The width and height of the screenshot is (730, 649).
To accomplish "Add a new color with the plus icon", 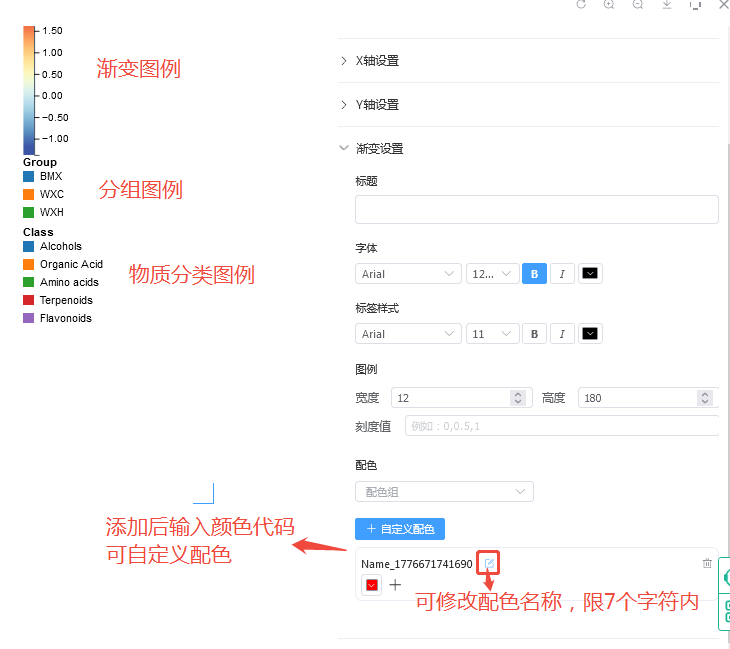I will pyautogui.click(x=395, y=585).
